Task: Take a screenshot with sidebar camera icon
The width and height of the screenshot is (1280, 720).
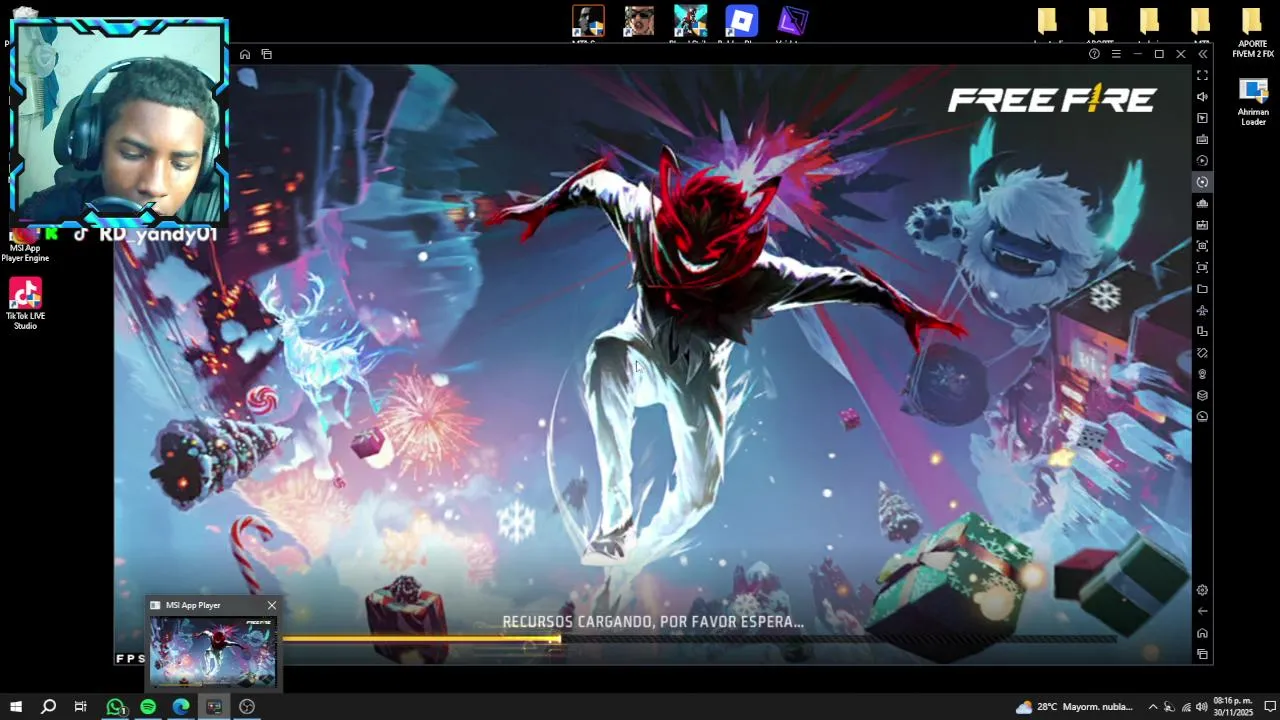Action: (1202, 246)
